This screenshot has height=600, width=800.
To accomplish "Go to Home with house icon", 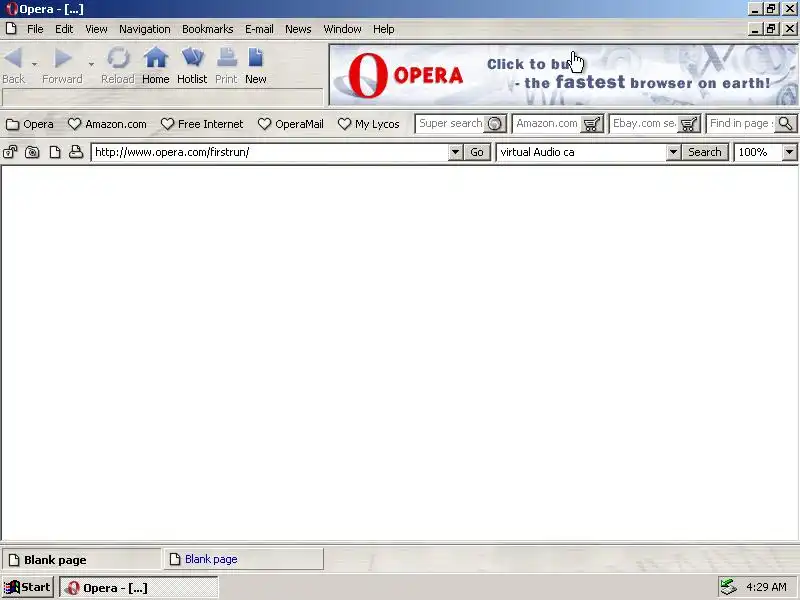I will coord(156,57).
